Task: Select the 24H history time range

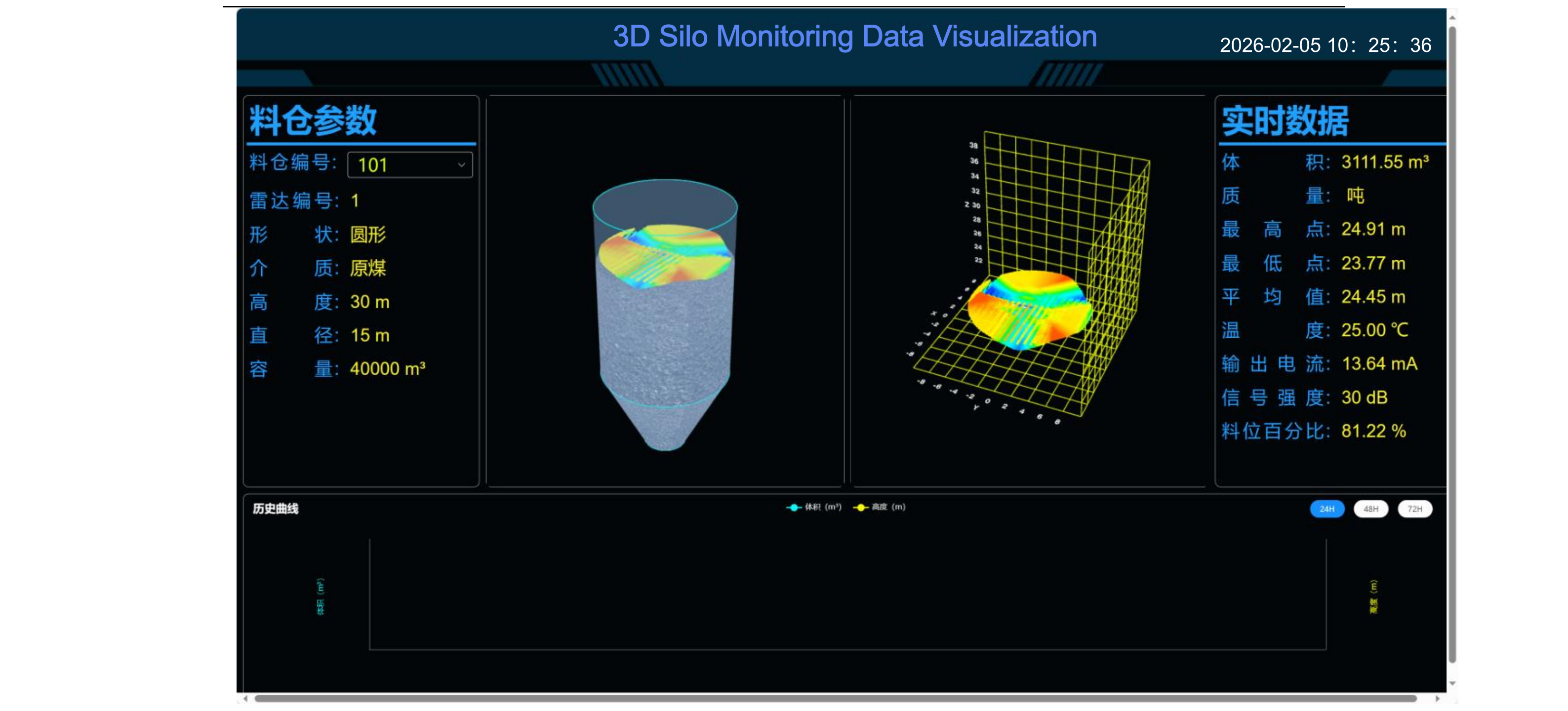Action: [x=1327, y=509]
